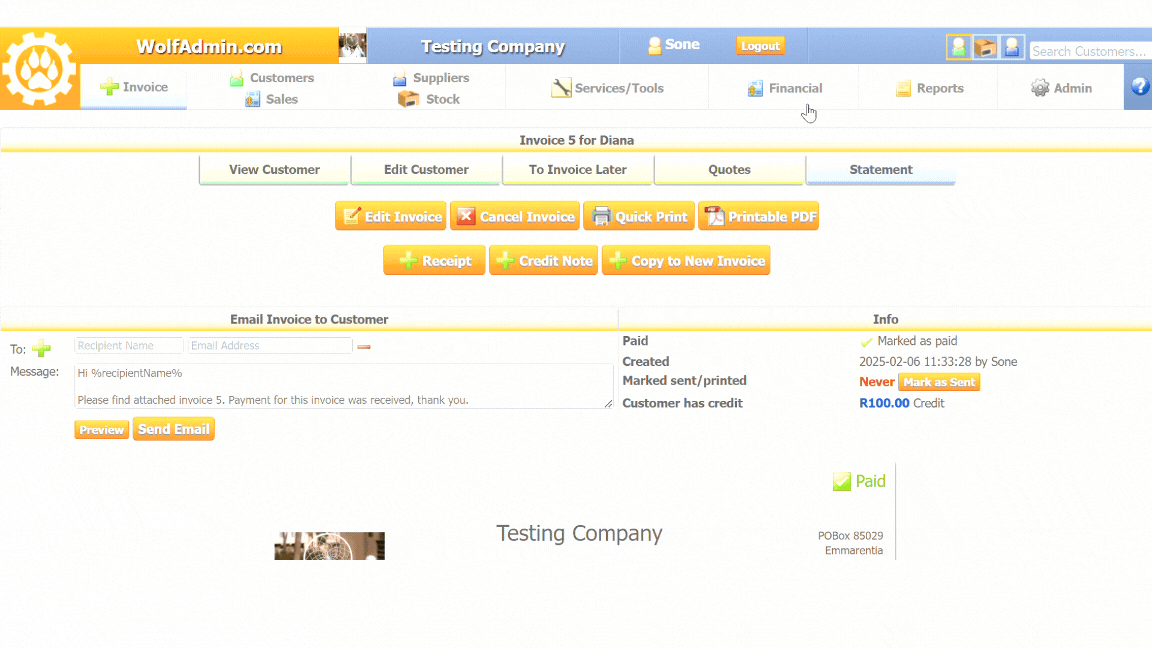
Task: Focus the Email Address field
Action: click(x=270, y=345)
